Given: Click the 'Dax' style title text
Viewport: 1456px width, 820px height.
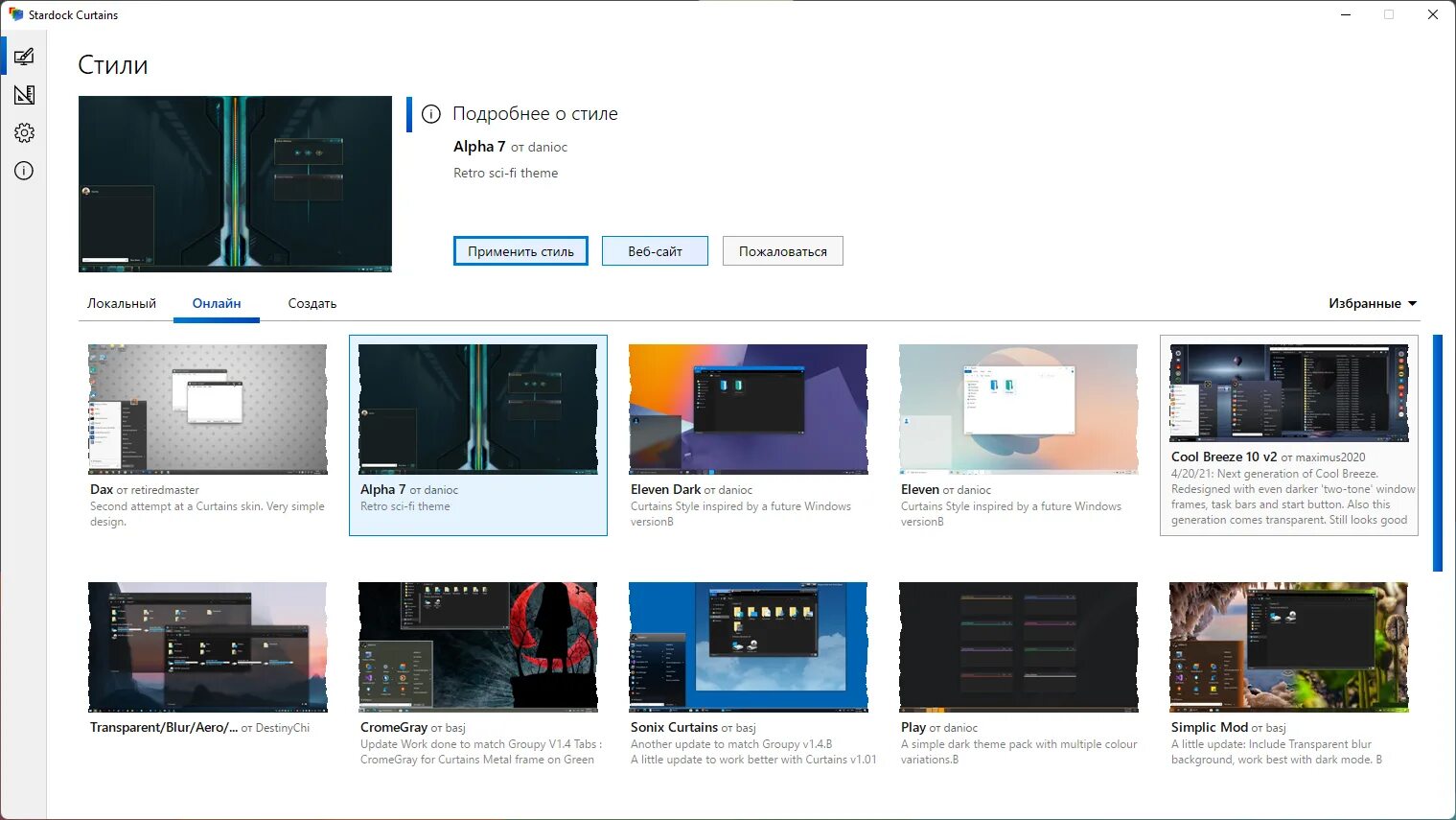Looking at the screenshot, I should click(102, 489).
